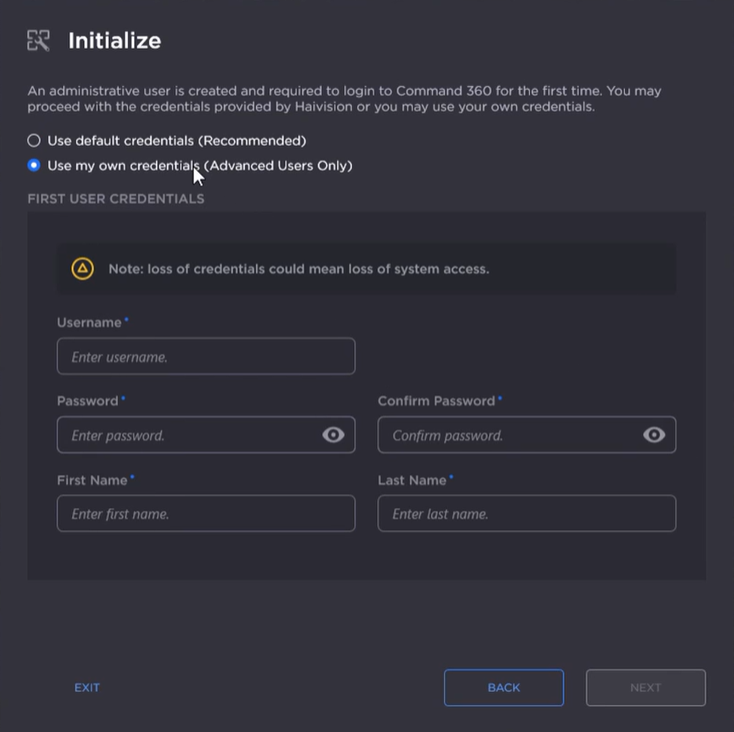This screenshot has height=732, width=734.
Task: Click the Initialize page heading
Action: [x=114, y=41]
